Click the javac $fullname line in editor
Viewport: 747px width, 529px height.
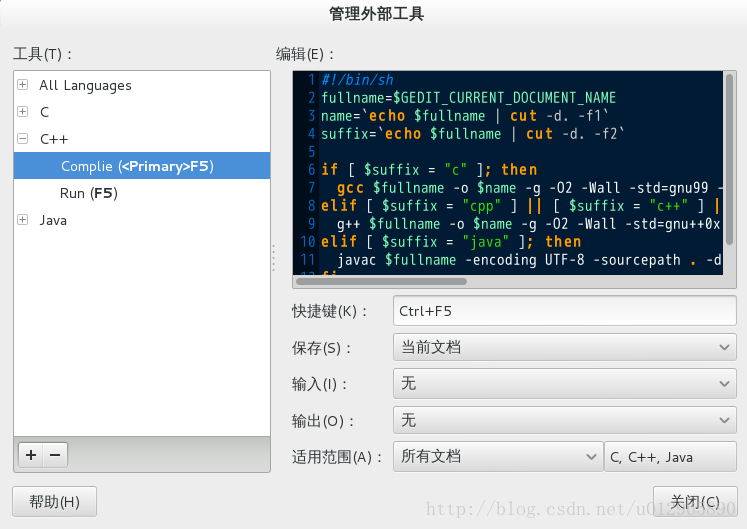coord(529,260)
